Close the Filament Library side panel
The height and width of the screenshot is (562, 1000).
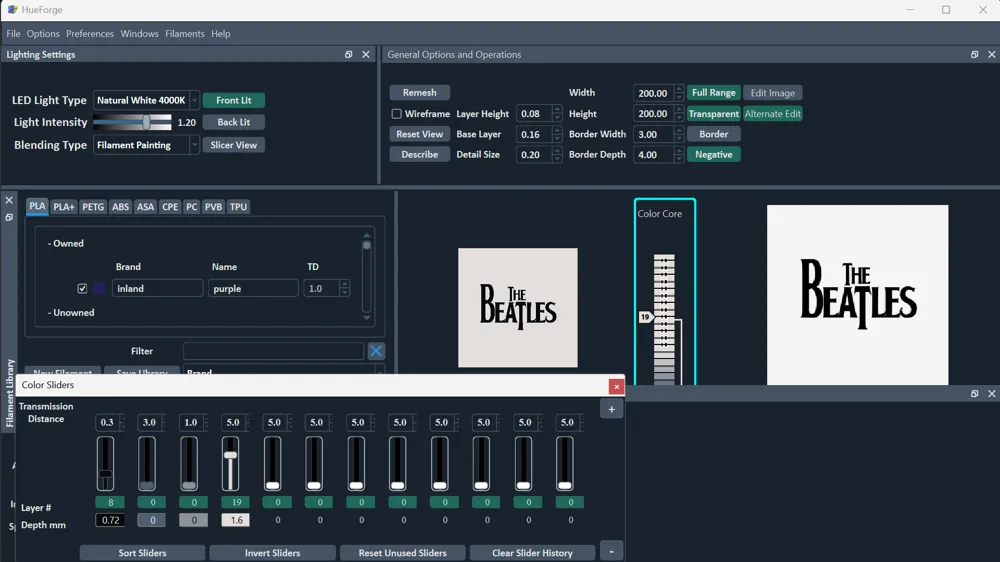(9, 200)
